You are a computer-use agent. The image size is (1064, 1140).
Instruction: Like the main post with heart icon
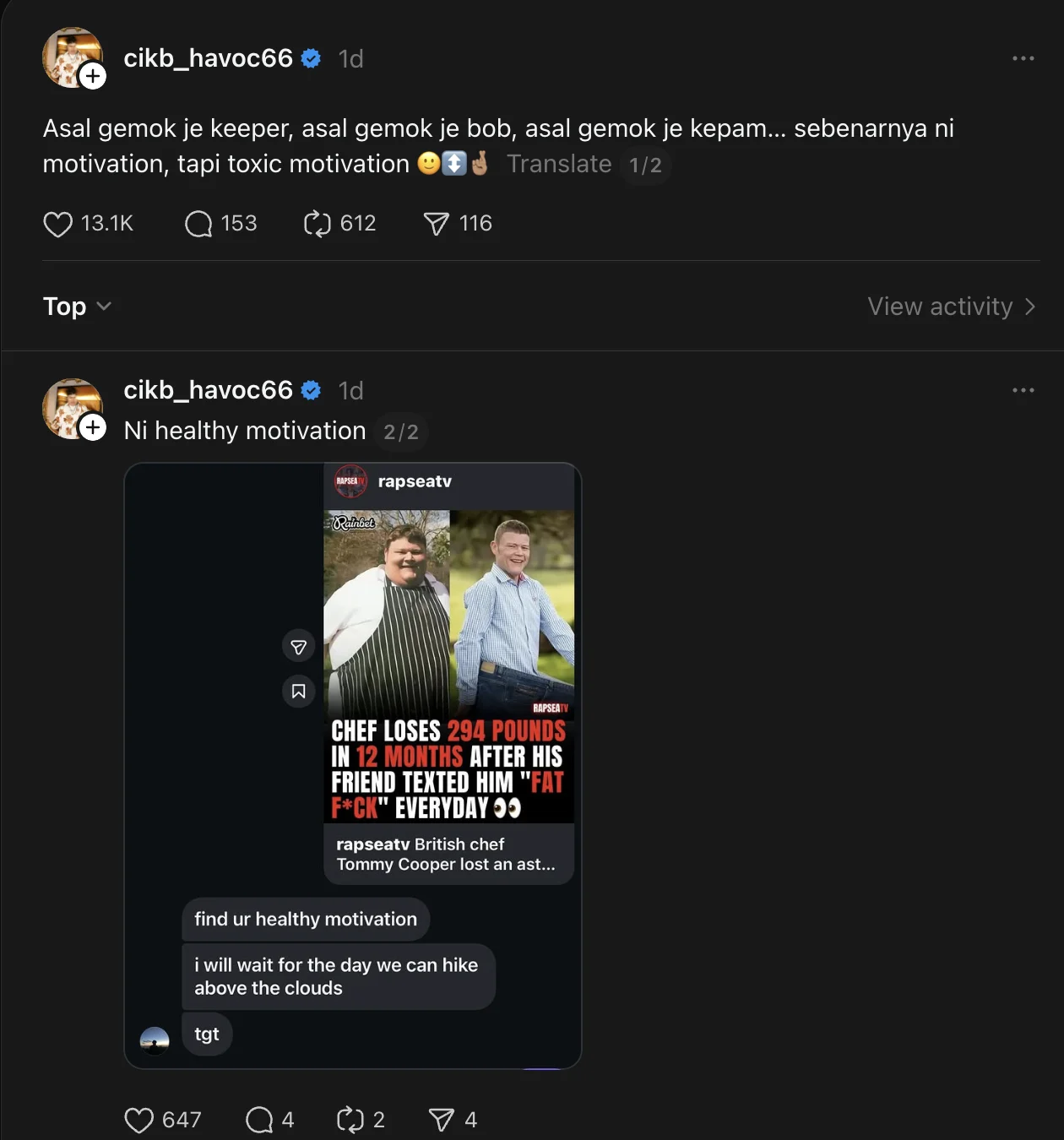[x=58, y=224]
